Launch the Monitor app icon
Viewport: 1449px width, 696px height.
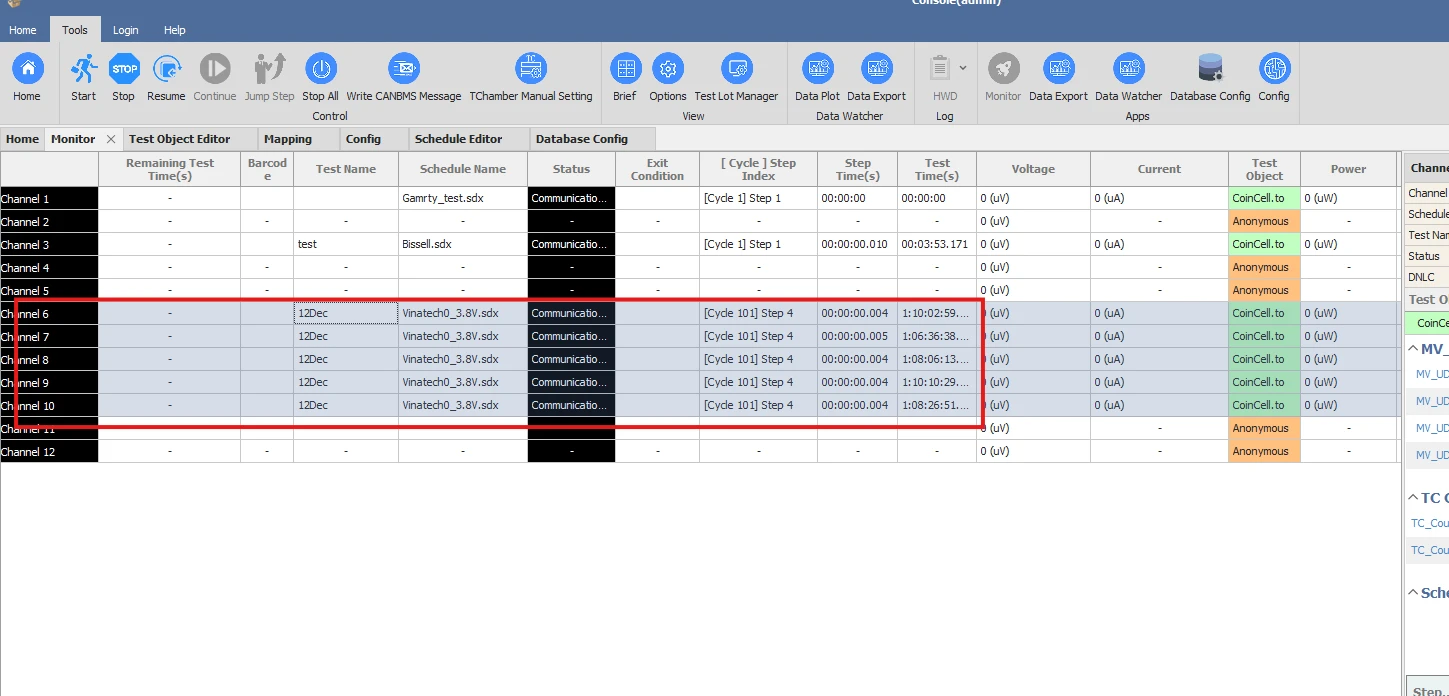[1004, 69]
